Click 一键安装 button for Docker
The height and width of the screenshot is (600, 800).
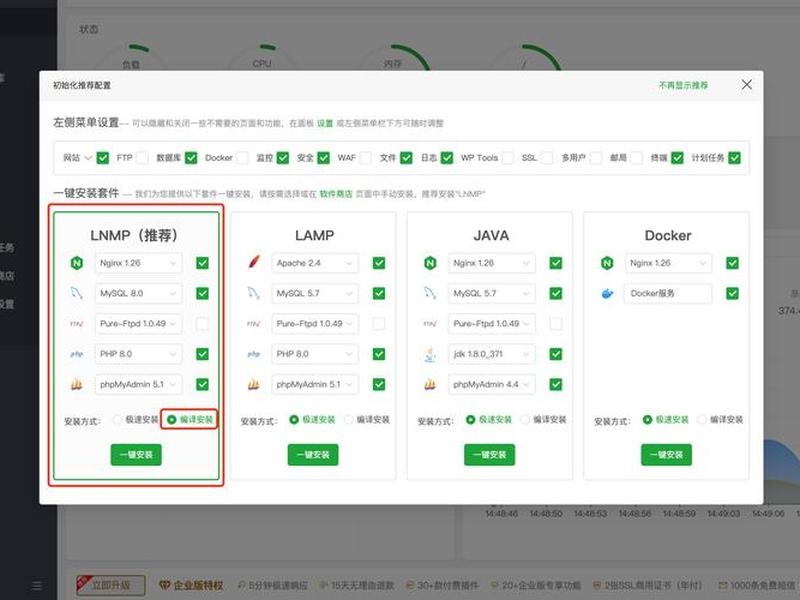click(666, 455)
